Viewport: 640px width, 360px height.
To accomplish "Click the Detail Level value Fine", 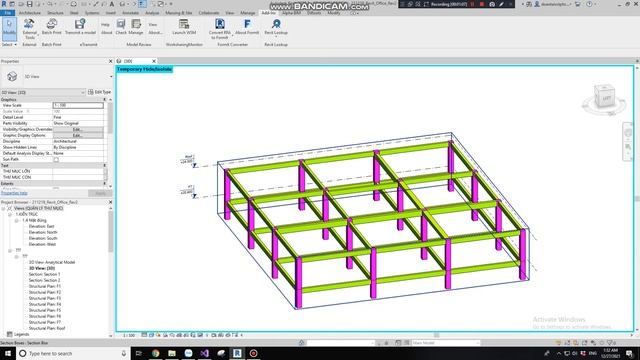I will tap(78, 117).
